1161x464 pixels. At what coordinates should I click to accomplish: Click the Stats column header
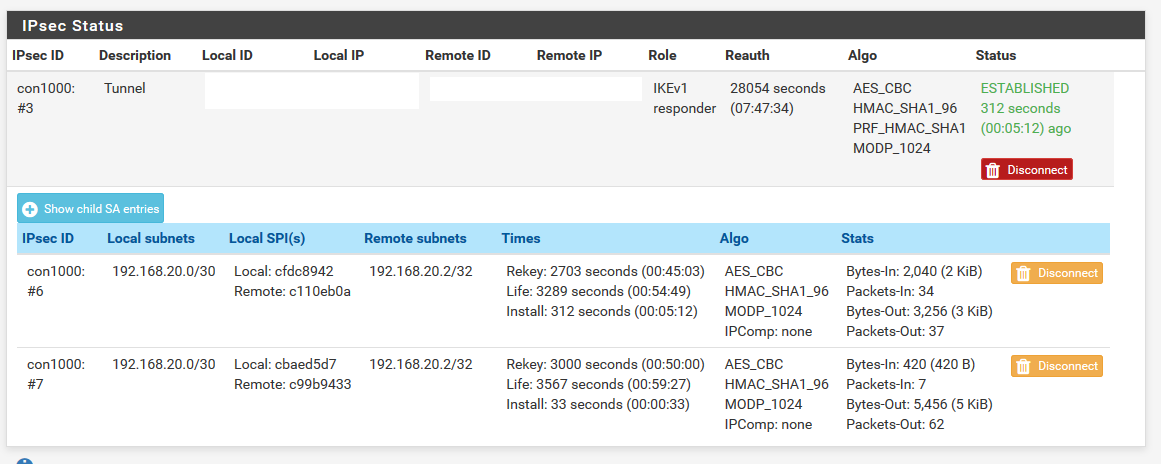click(857, 238)
